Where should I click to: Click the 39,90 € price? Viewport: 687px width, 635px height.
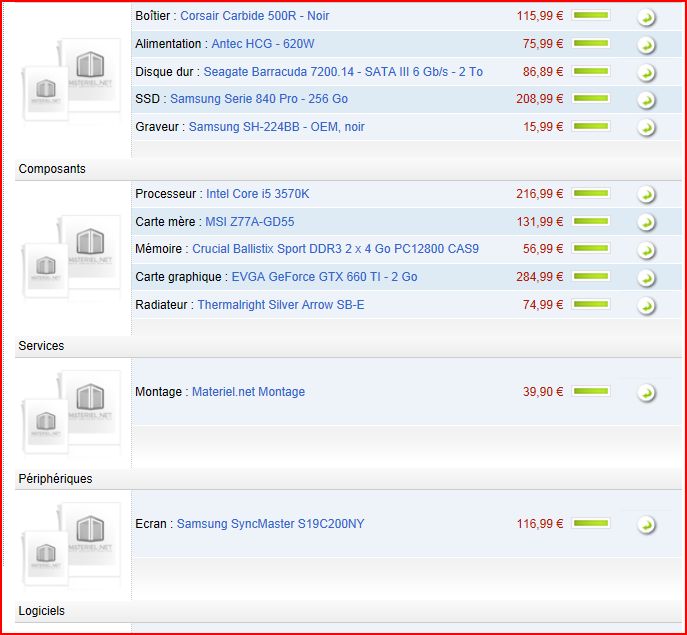tap(543, 392)
